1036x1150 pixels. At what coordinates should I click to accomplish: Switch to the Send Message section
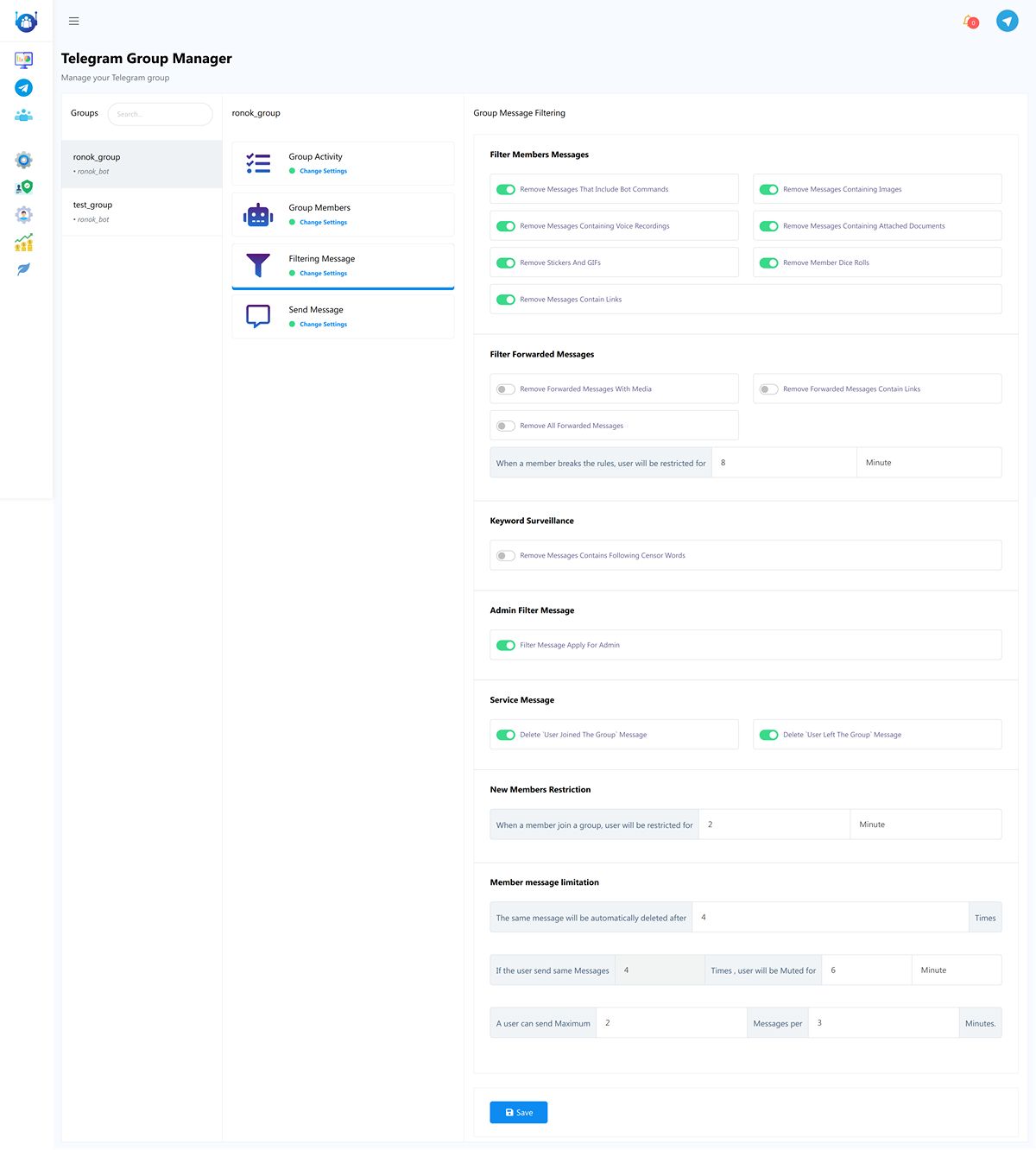coord(343,317)
